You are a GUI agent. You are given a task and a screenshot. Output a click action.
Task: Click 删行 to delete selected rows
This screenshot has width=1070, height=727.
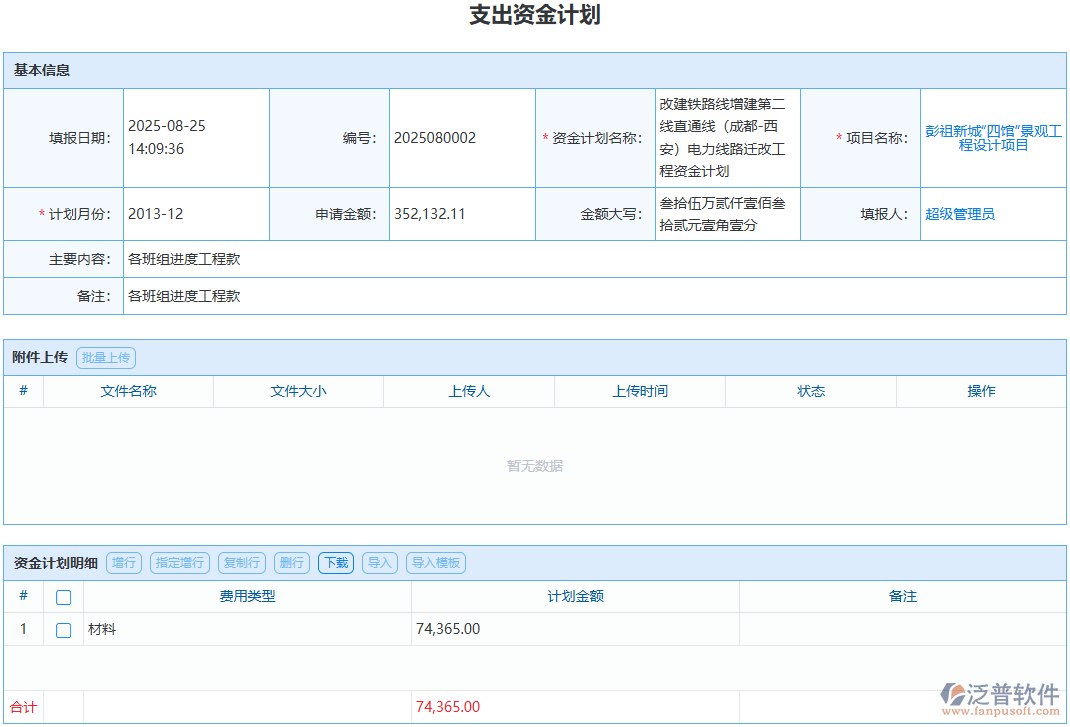[x=291, y=562]
